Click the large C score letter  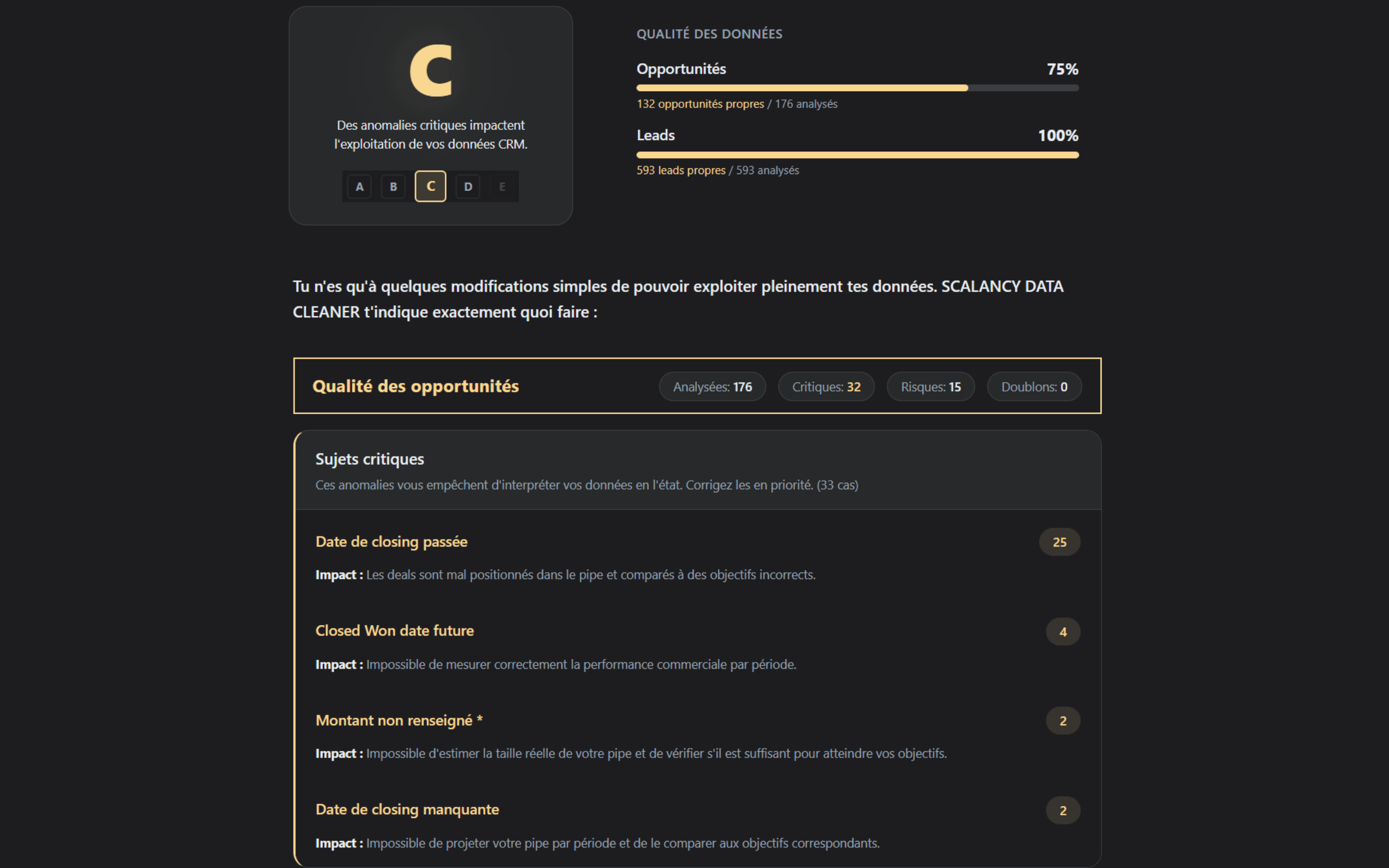point(431,71)
